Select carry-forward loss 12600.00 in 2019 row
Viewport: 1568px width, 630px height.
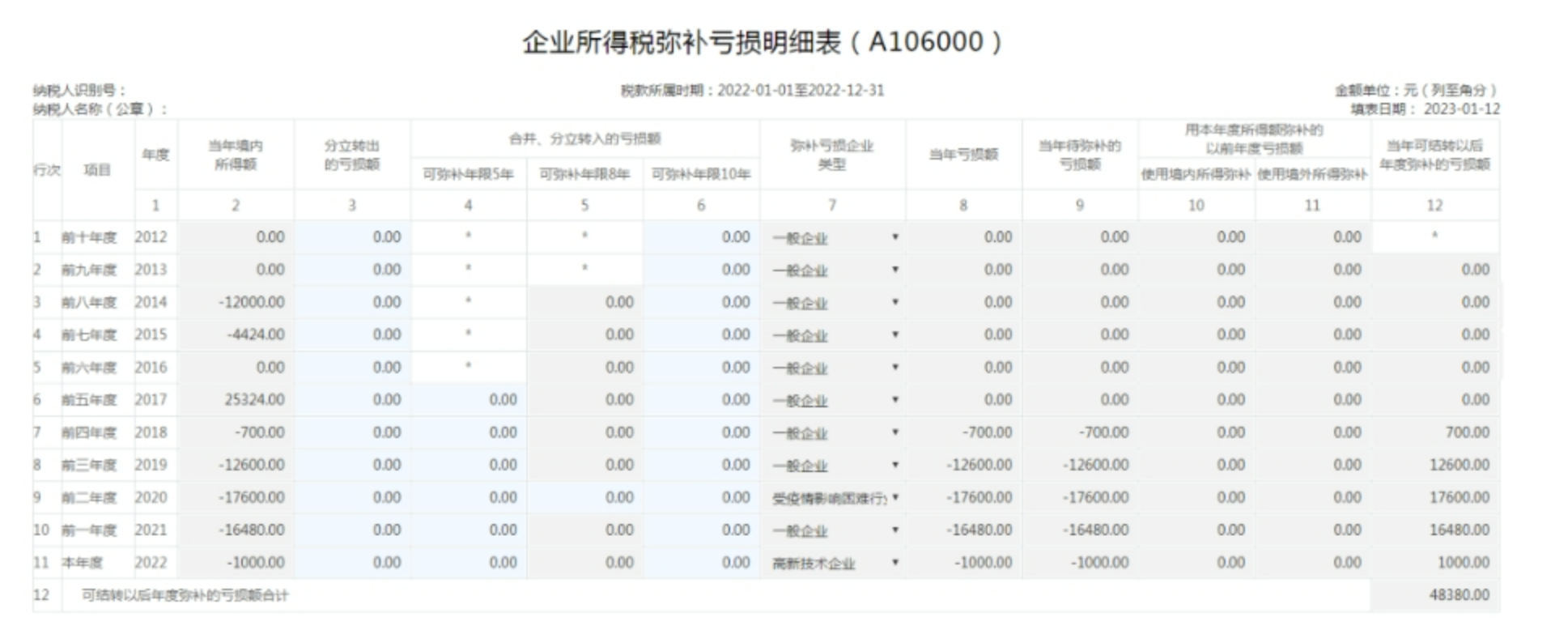pyautogui.click(x=1435, y=465)
